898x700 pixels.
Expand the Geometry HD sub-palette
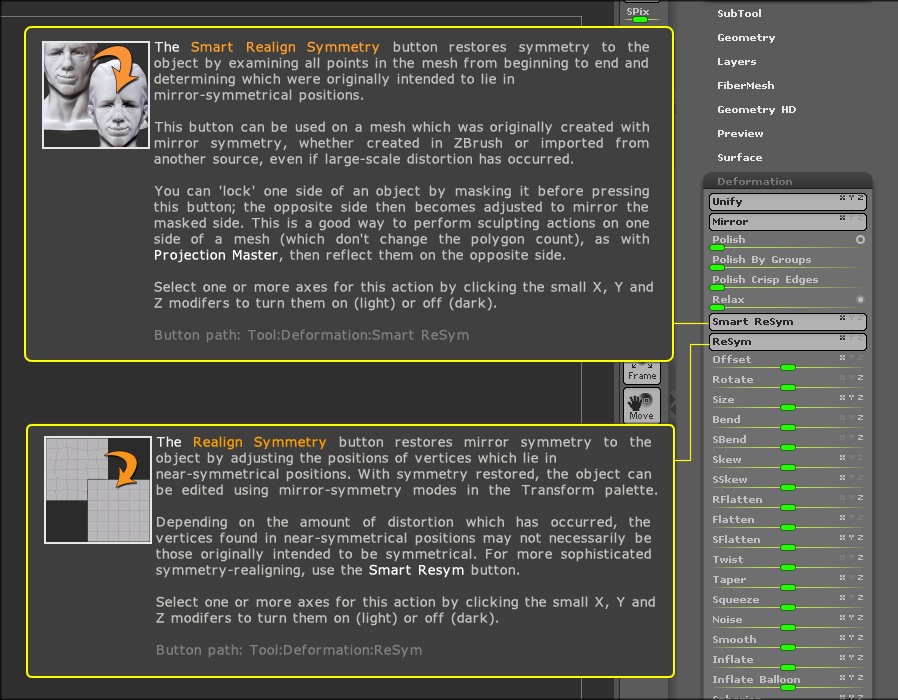pos(757,109)
